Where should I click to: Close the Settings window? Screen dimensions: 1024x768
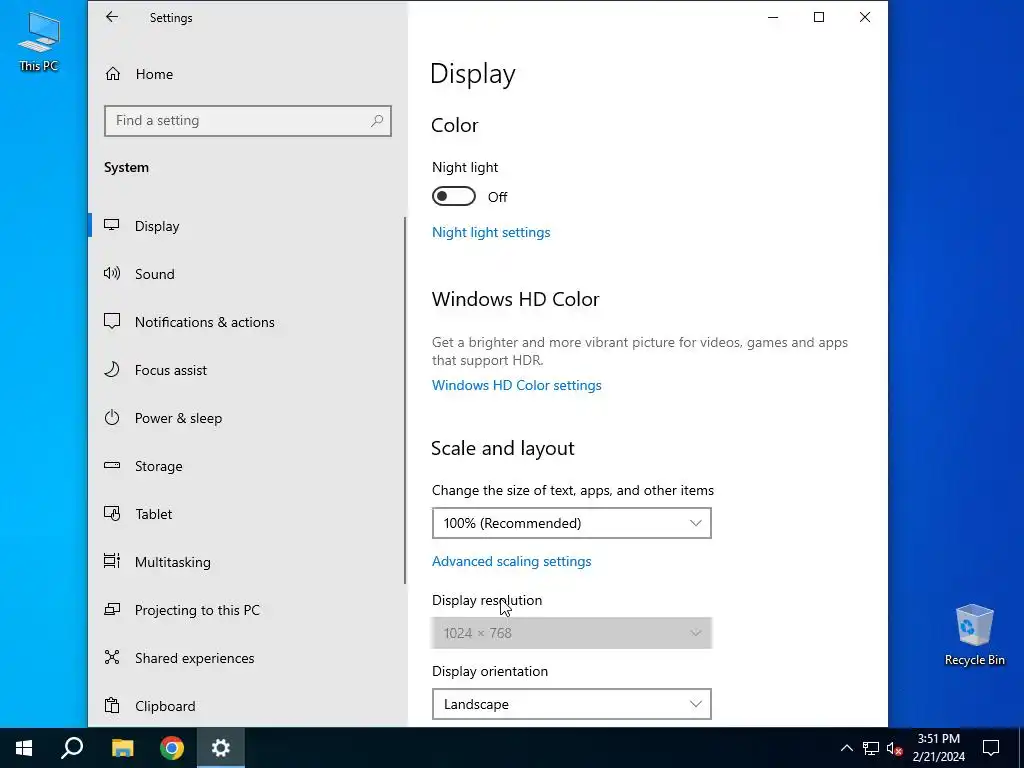[865, 17]
